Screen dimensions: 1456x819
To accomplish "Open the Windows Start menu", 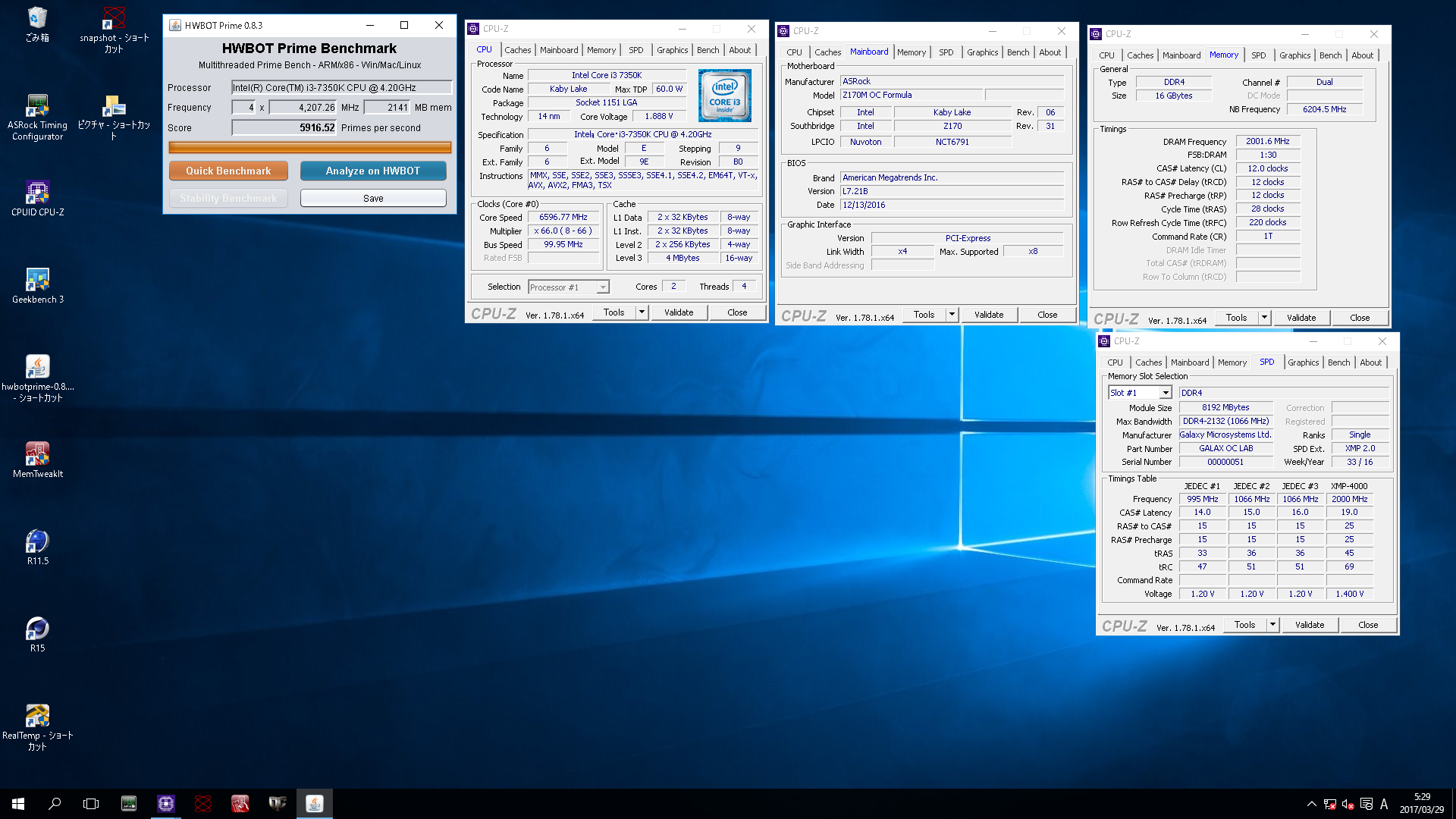I will (18, 804).
